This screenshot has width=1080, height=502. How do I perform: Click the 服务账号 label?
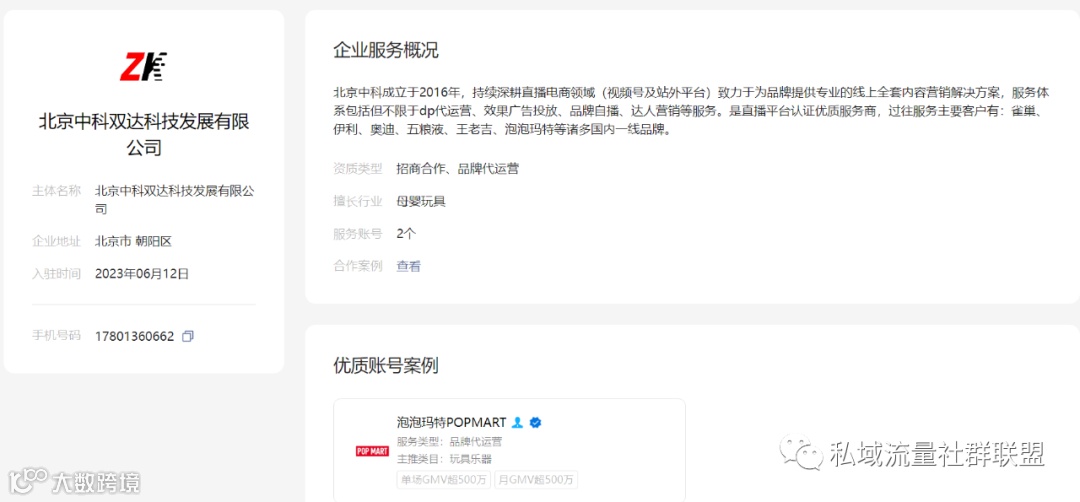tap(357, 233)
